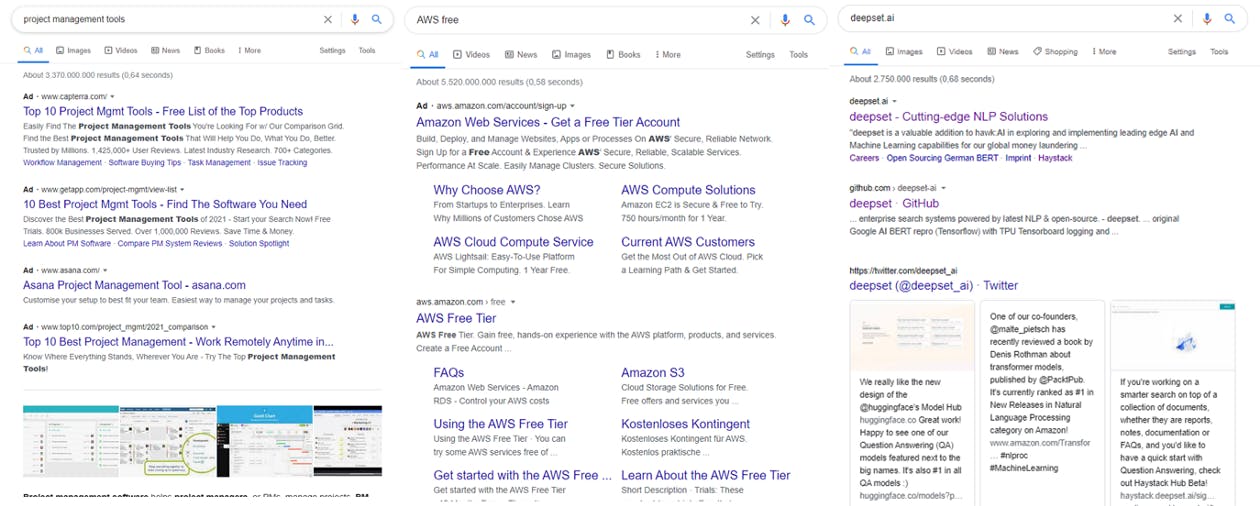Open News tab in project management search
The width and height of the screenshot is (1260, 506).
pyautogui.click(x=166, y=50)
